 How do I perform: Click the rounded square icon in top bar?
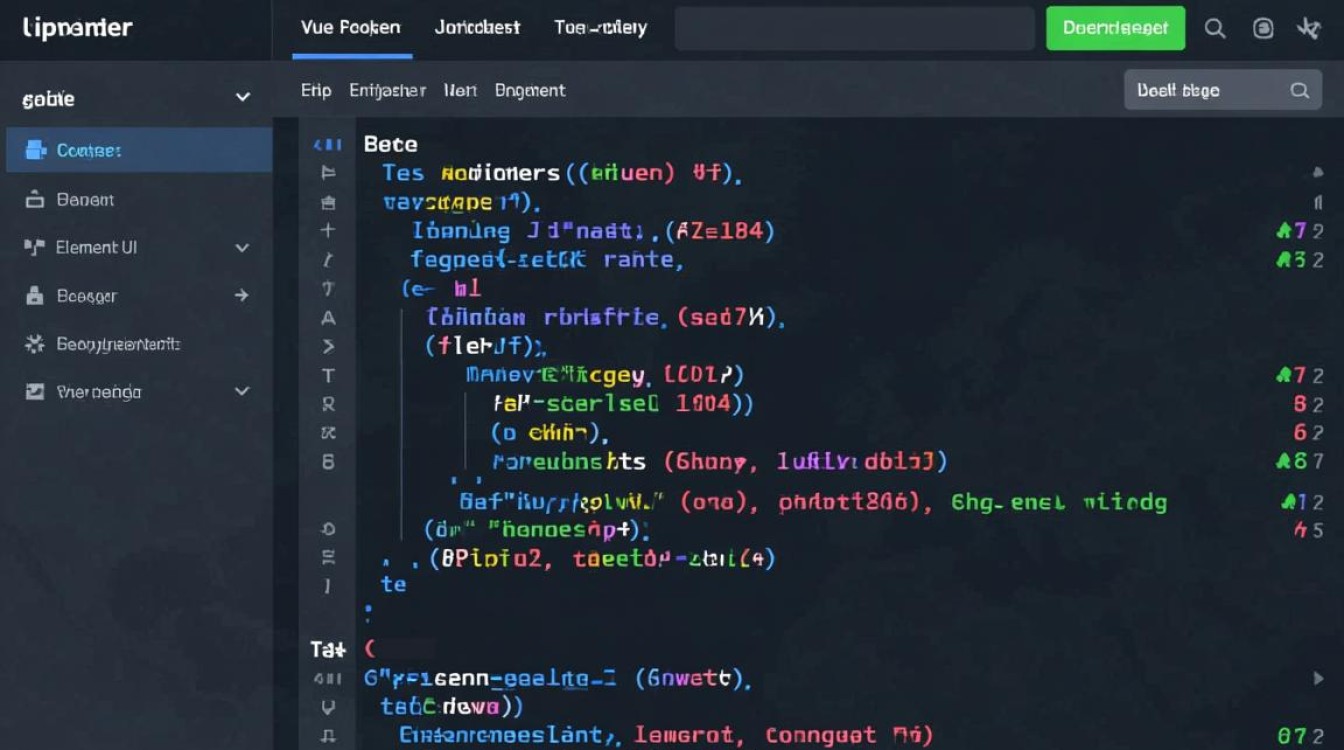point(1263,29)
